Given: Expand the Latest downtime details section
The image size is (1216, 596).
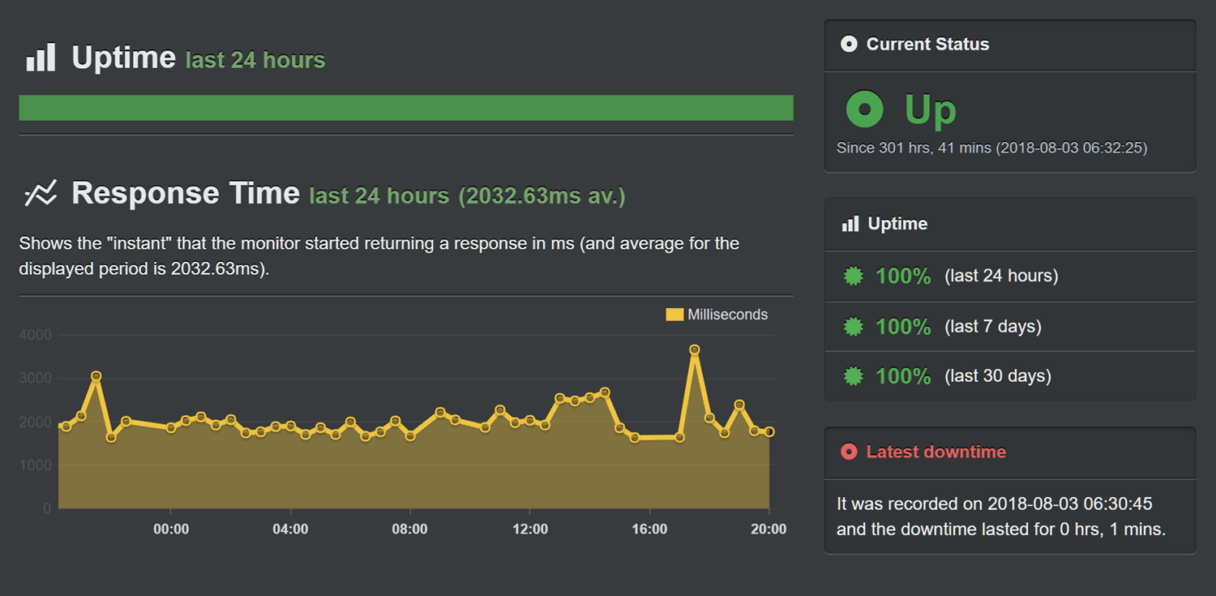Looking at the screenshot, I should (x=1009, y=516).
